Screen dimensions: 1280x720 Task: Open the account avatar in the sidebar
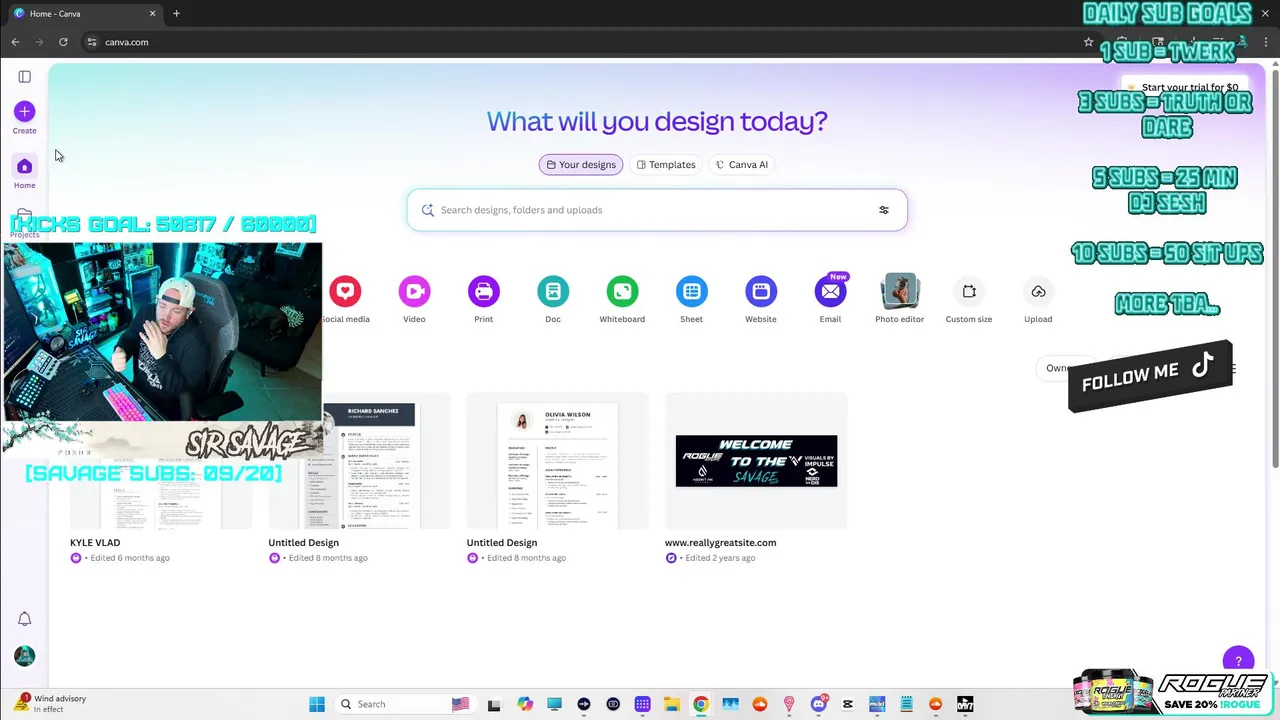24,656
